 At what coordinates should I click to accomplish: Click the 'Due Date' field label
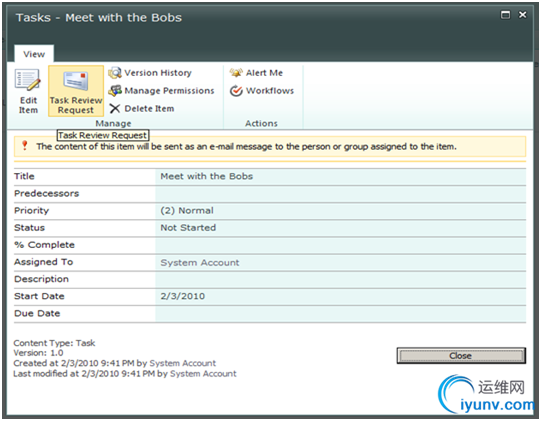click(x=37, y=313)
